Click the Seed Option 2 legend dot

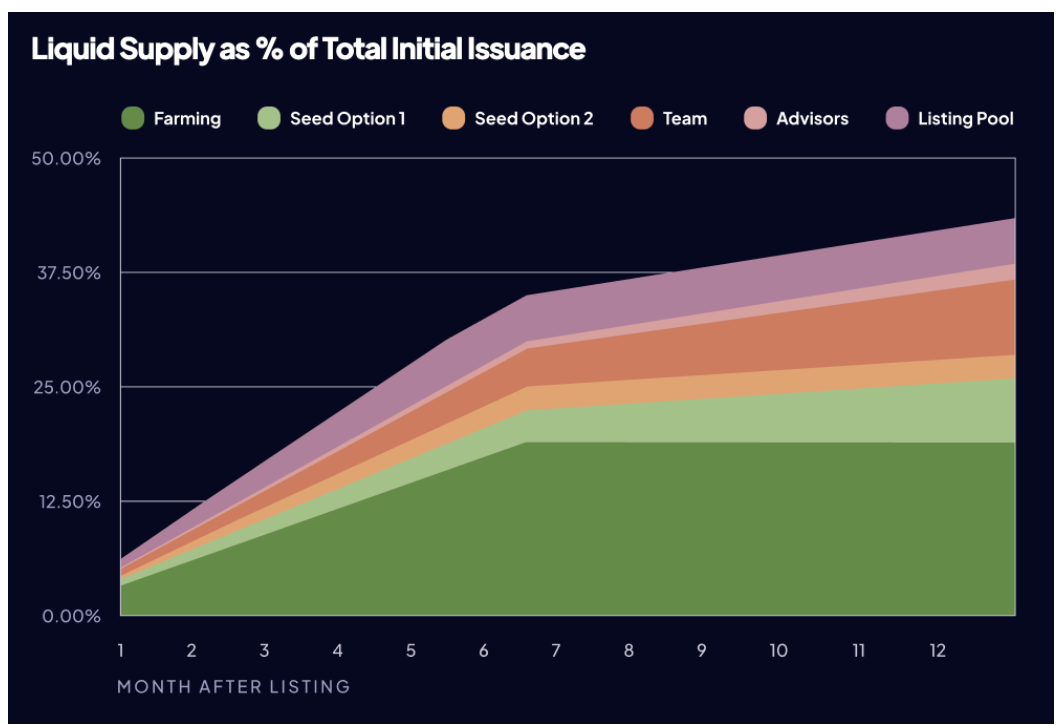[453, 118]
